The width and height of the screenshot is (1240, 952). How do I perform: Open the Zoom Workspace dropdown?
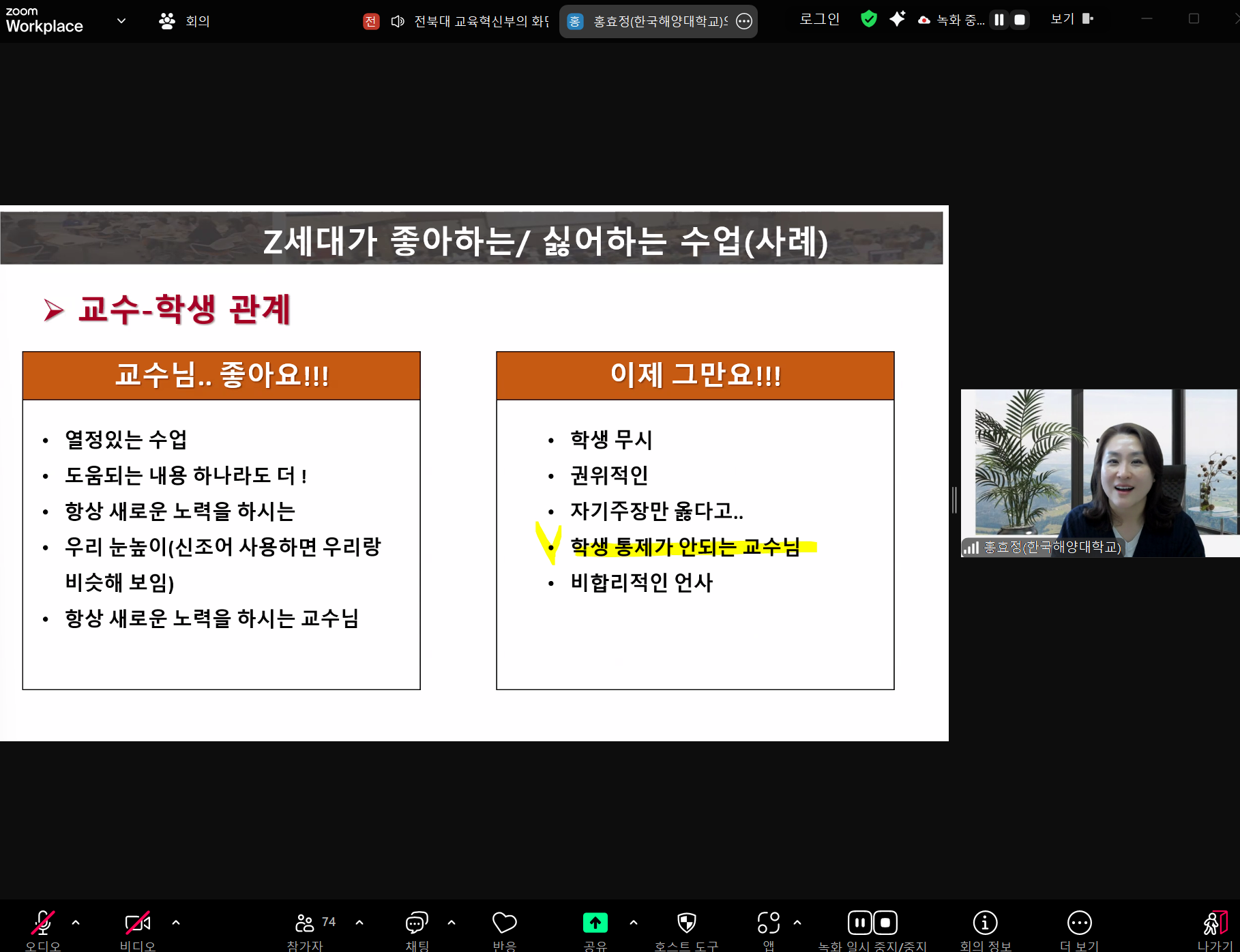[121, 20]
